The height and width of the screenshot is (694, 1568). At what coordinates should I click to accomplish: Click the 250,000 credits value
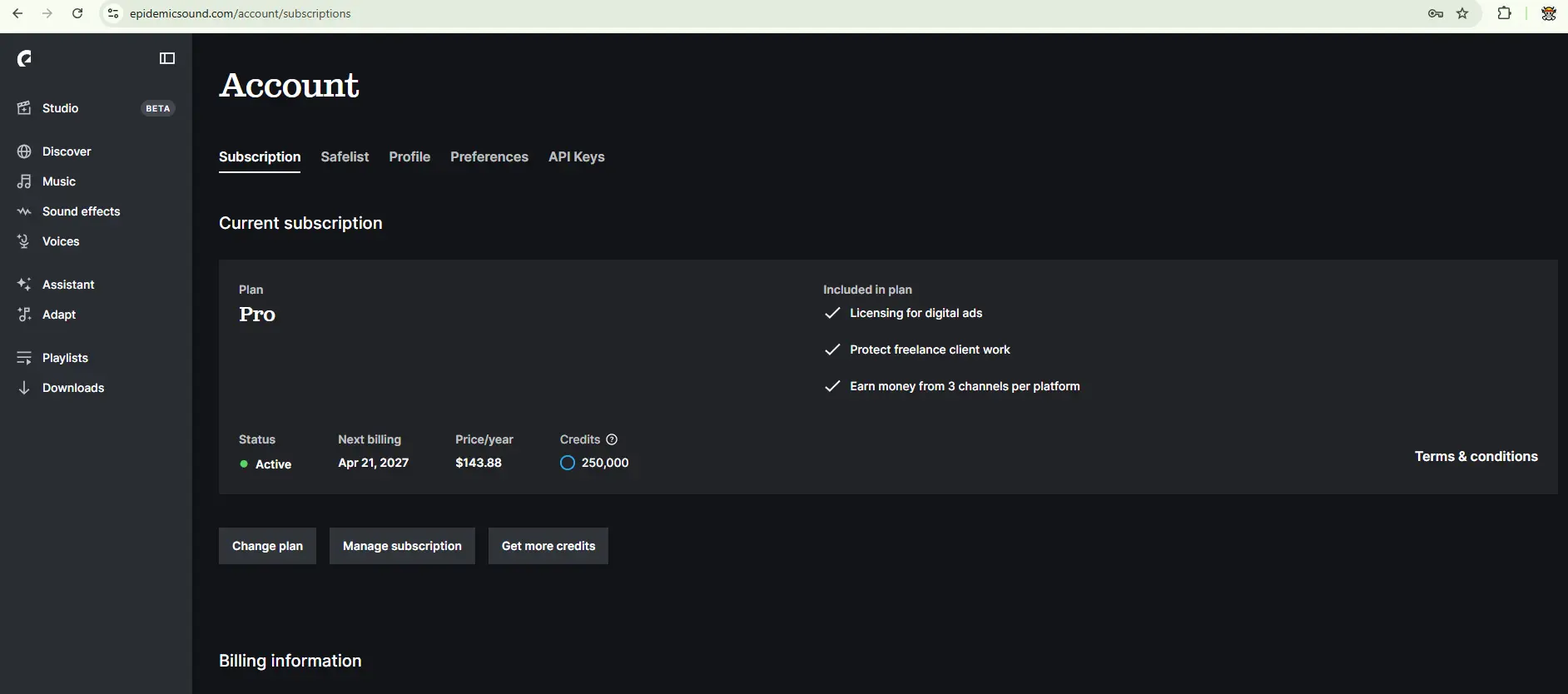pyautogui.click(x=605, y=463)
